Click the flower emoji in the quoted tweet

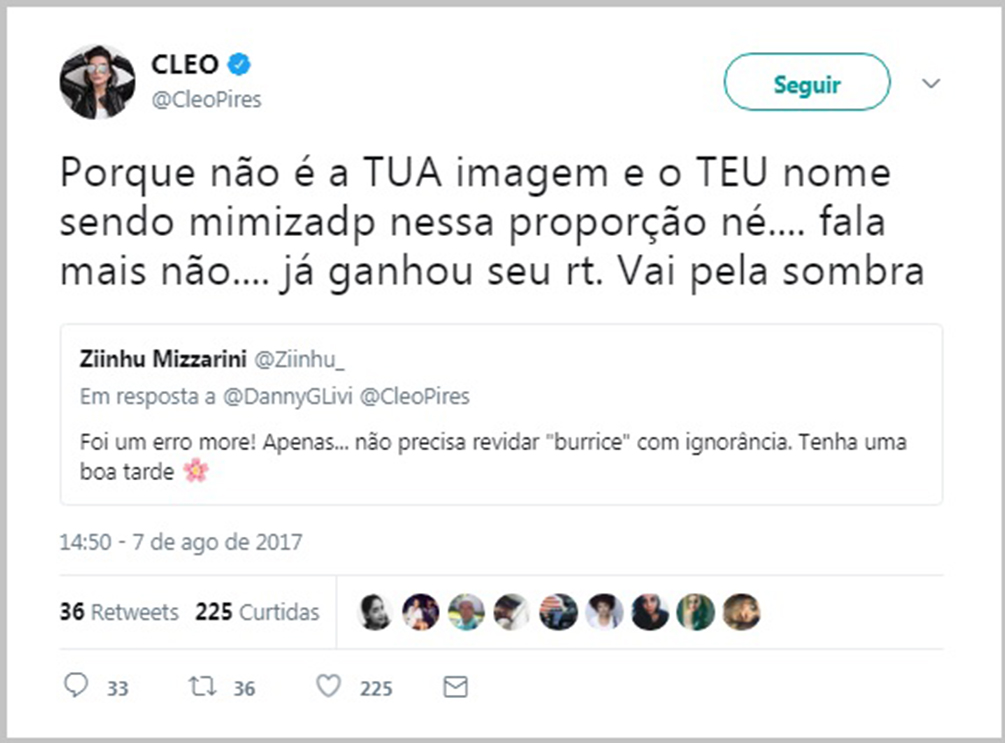pos(194,469)
